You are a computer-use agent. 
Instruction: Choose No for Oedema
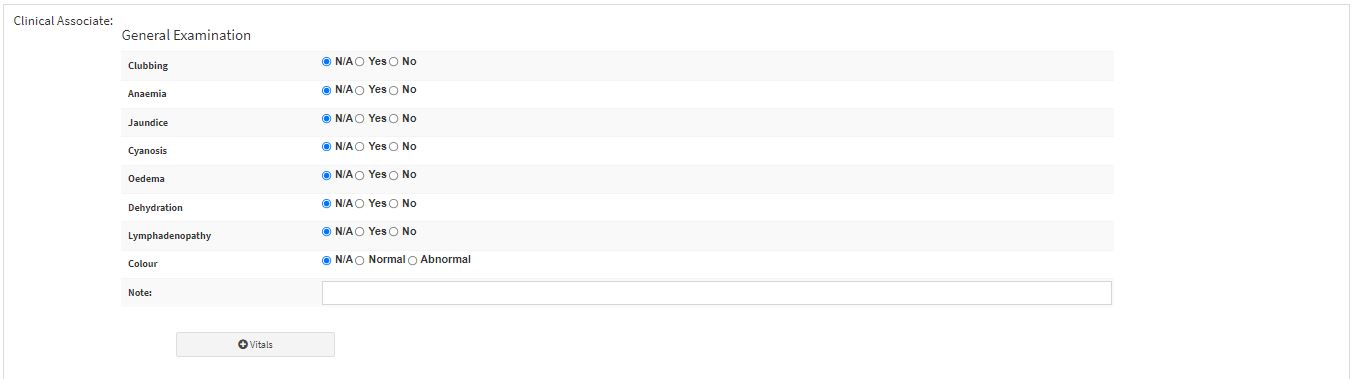pos(393,175)
